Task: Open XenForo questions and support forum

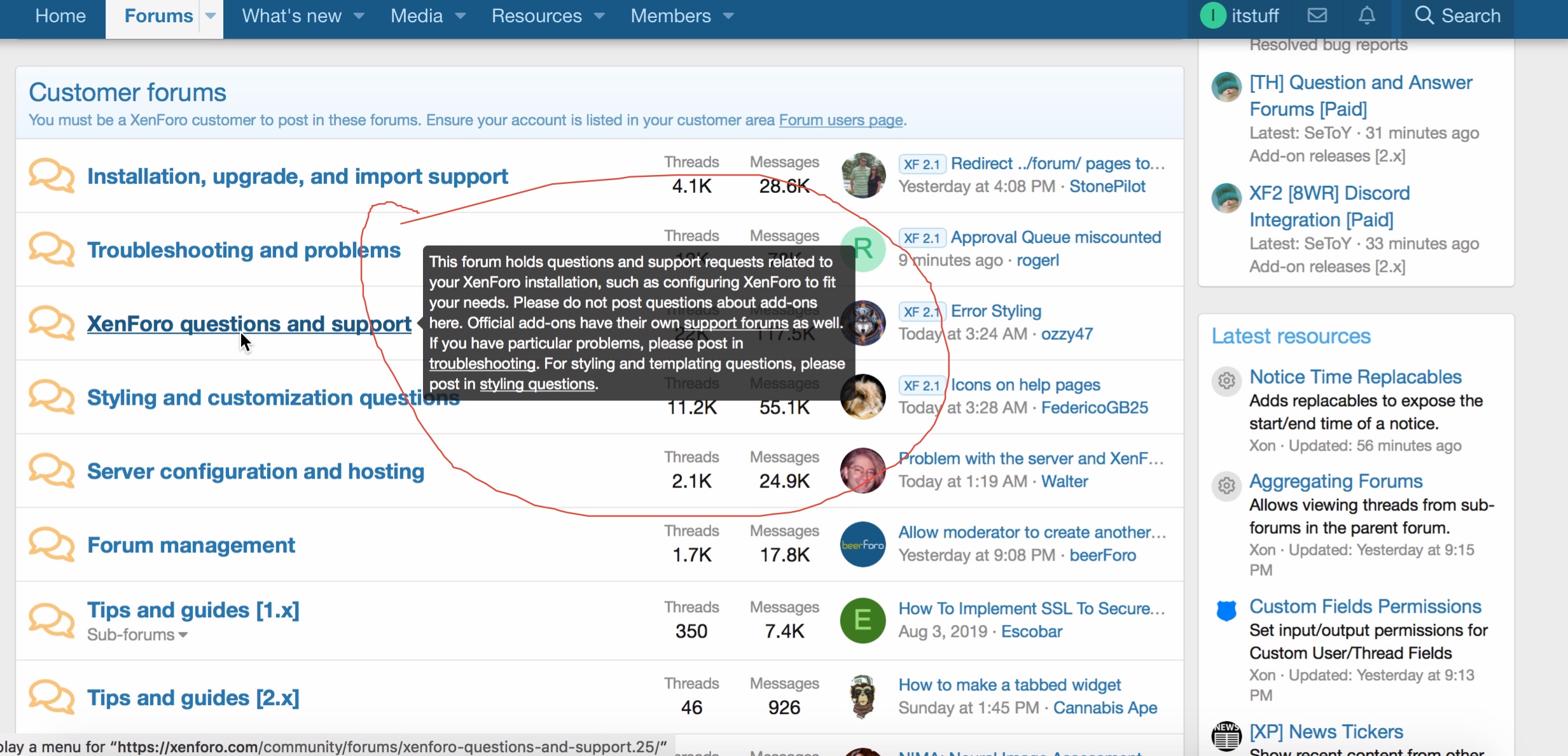Action: click(x=249, y=324)
